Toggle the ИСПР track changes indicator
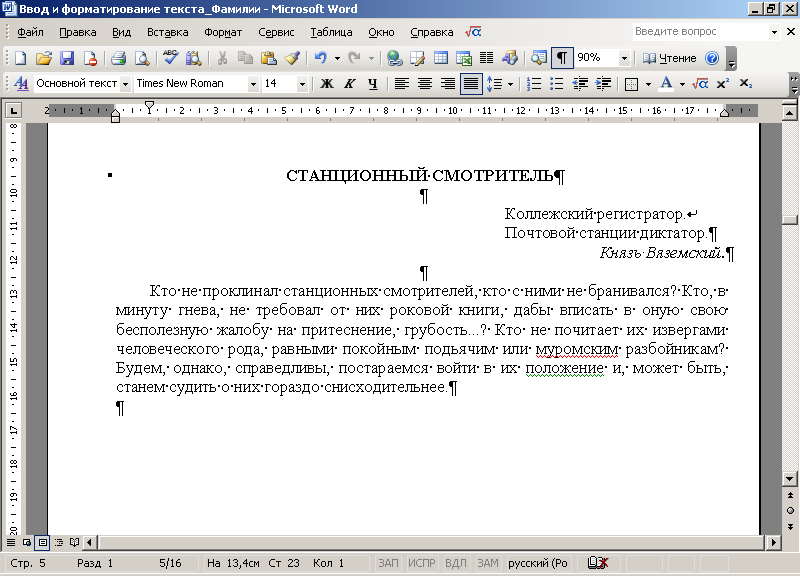This screenshot has width=800, height=576. coord(422,563)
